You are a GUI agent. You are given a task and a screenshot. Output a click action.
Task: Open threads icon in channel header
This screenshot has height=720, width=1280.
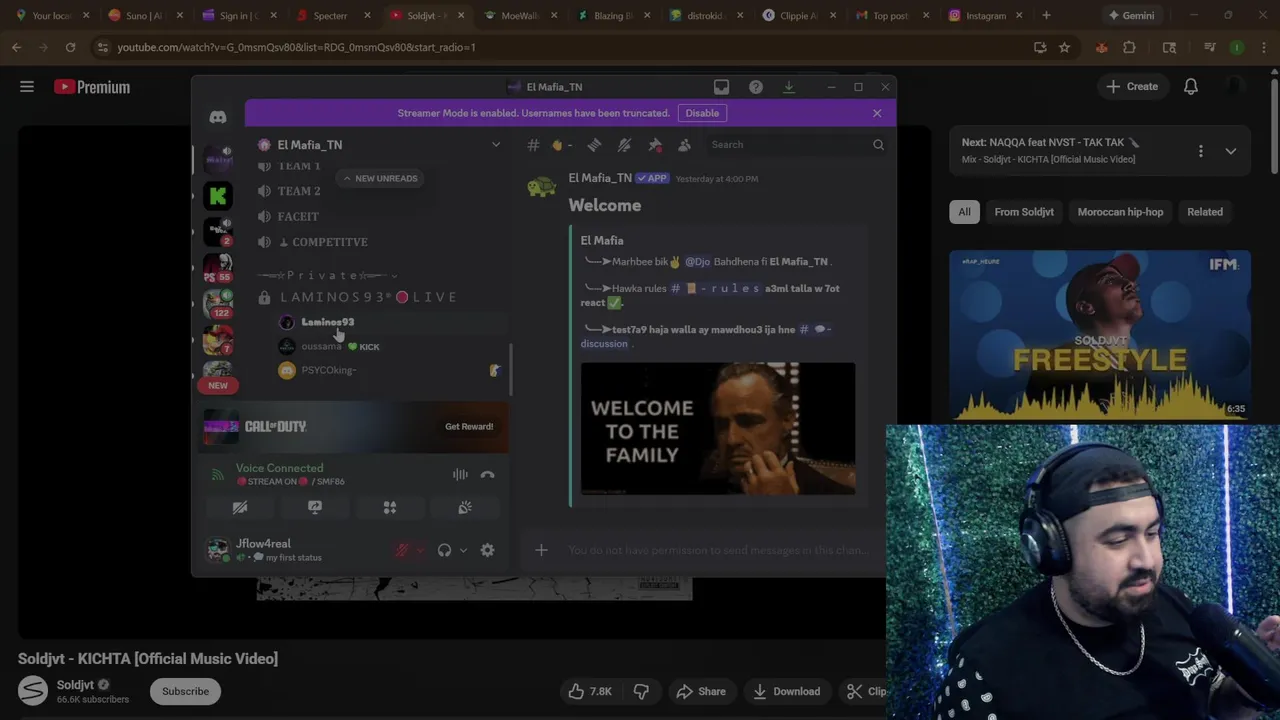coord(594,145)
